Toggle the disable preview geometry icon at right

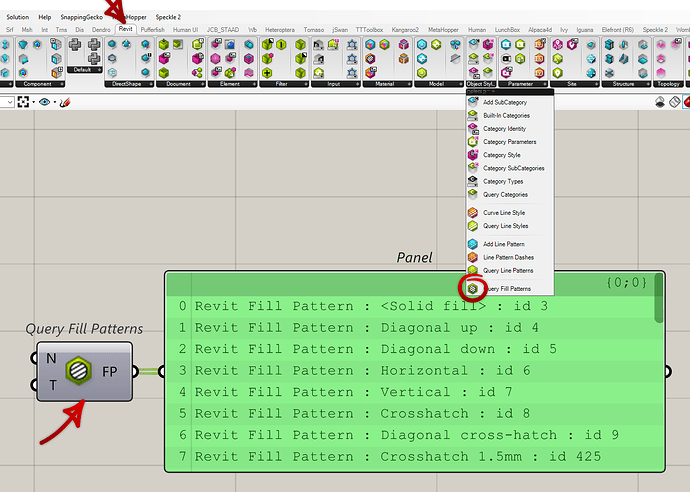660,102
